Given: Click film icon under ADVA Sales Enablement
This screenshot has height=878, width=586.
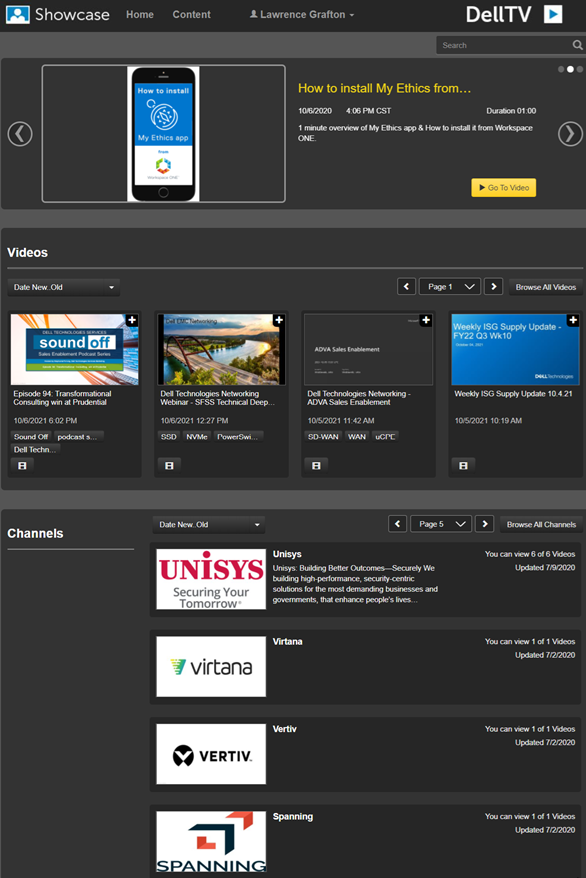Looking at the screenshot, I should (316, 465).
